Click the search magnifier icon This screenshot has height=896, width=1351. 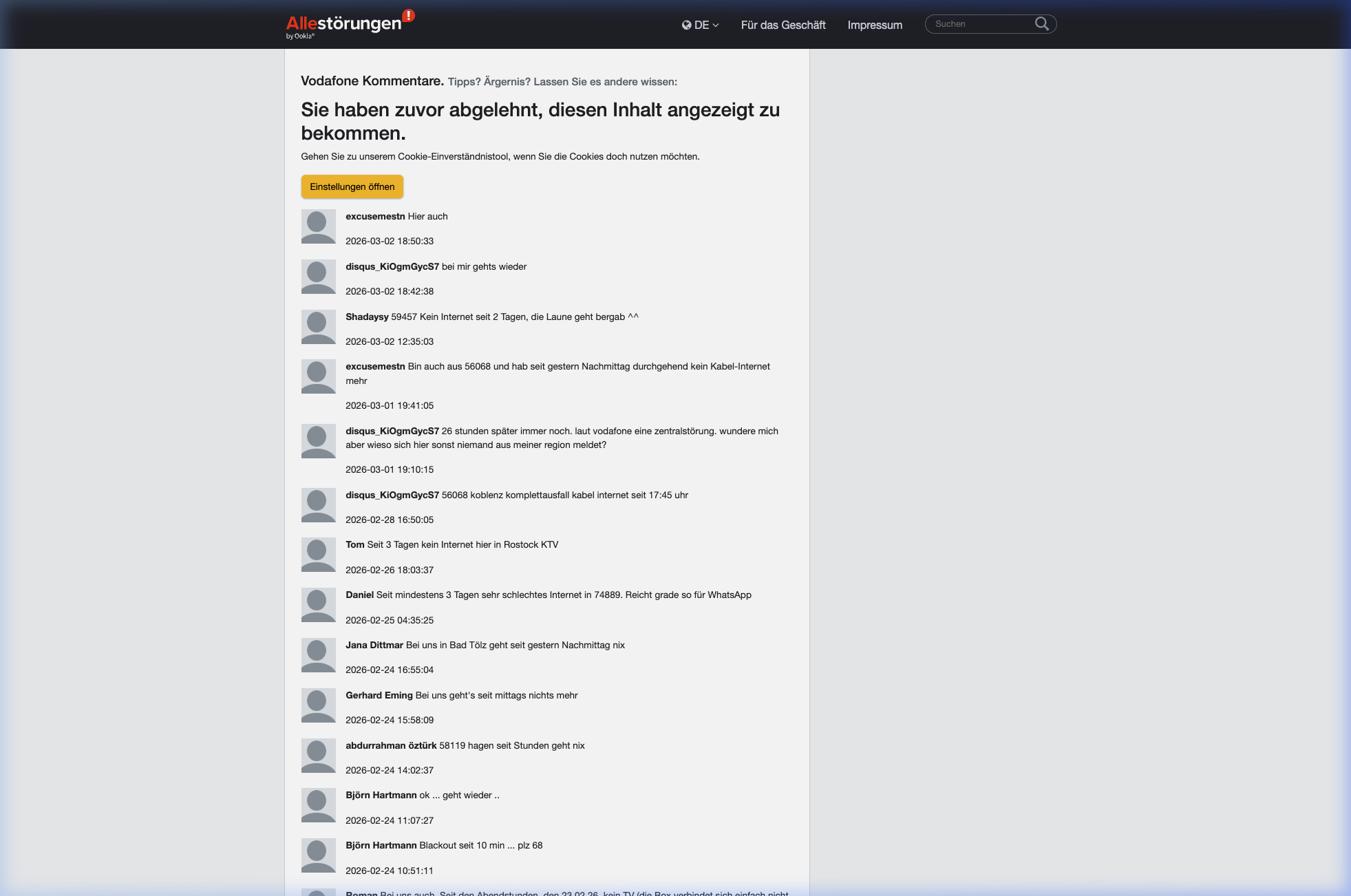(1041, 23)
